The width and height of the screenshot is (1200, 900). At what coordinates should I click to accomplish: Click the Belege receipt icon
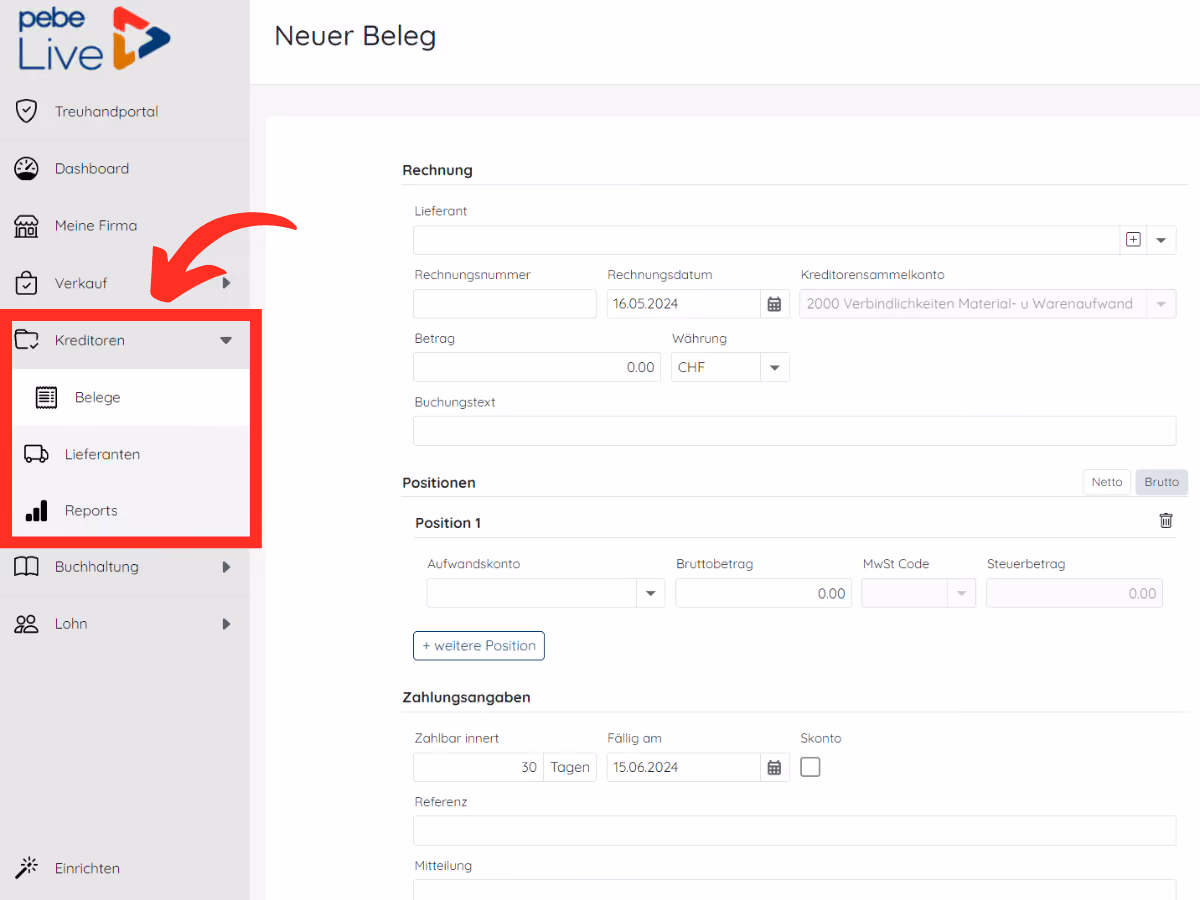click(x=46, y=397)
